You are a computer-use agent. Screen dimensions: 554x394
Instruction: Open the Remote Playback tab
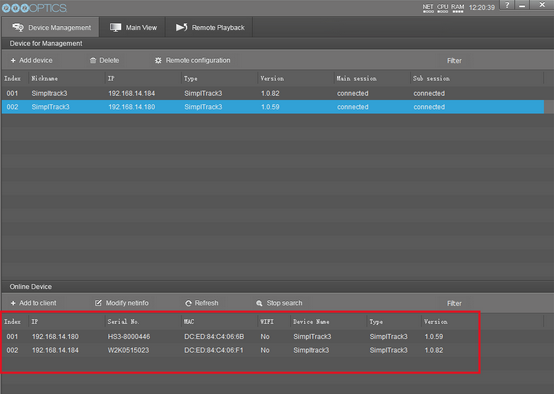[210, 27]
